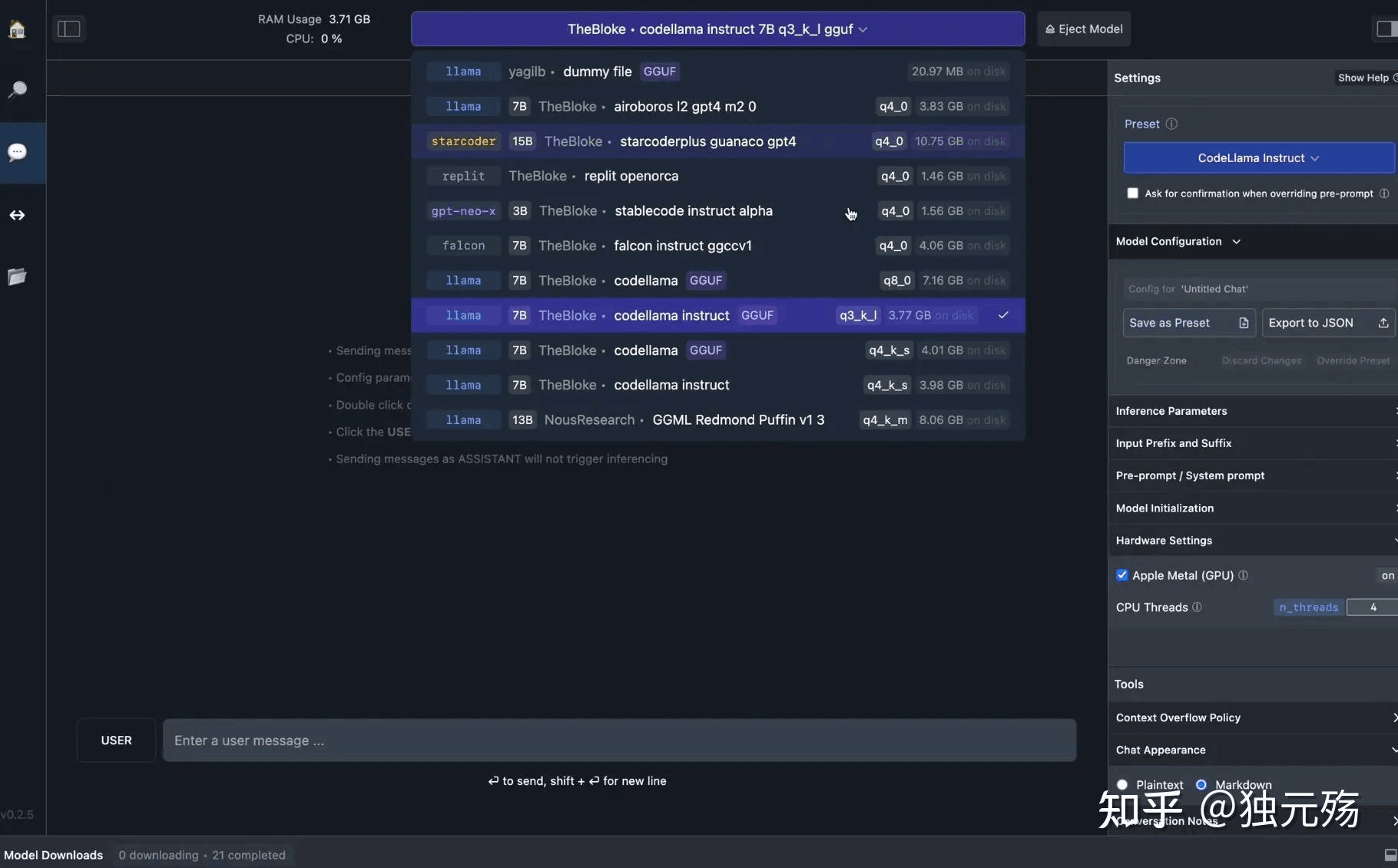The image size is (1398, 868).
Task: Open the Home page icon in sidebar
Action: click(x=17, y=29)
